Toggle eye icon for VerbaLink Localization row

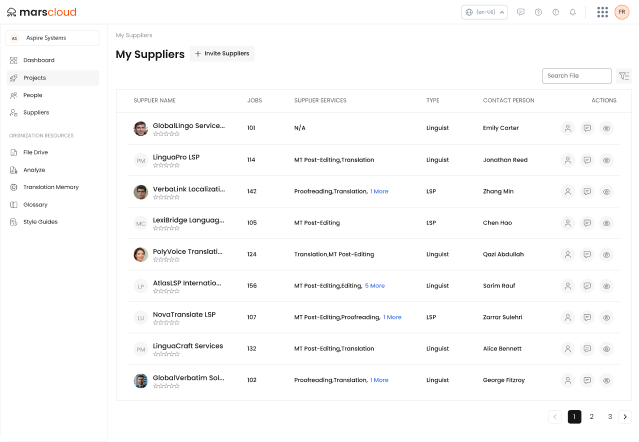click(x=606, y=191)
